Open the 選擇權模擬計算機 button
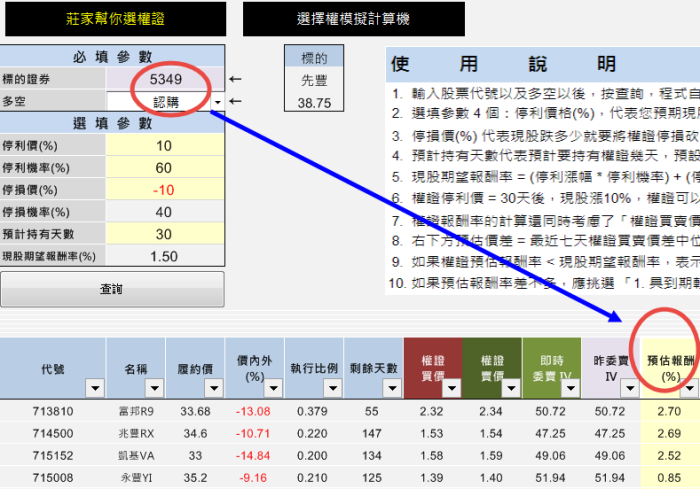The width and height of the screenshot is (700, 489). click(x=353, y=19)
